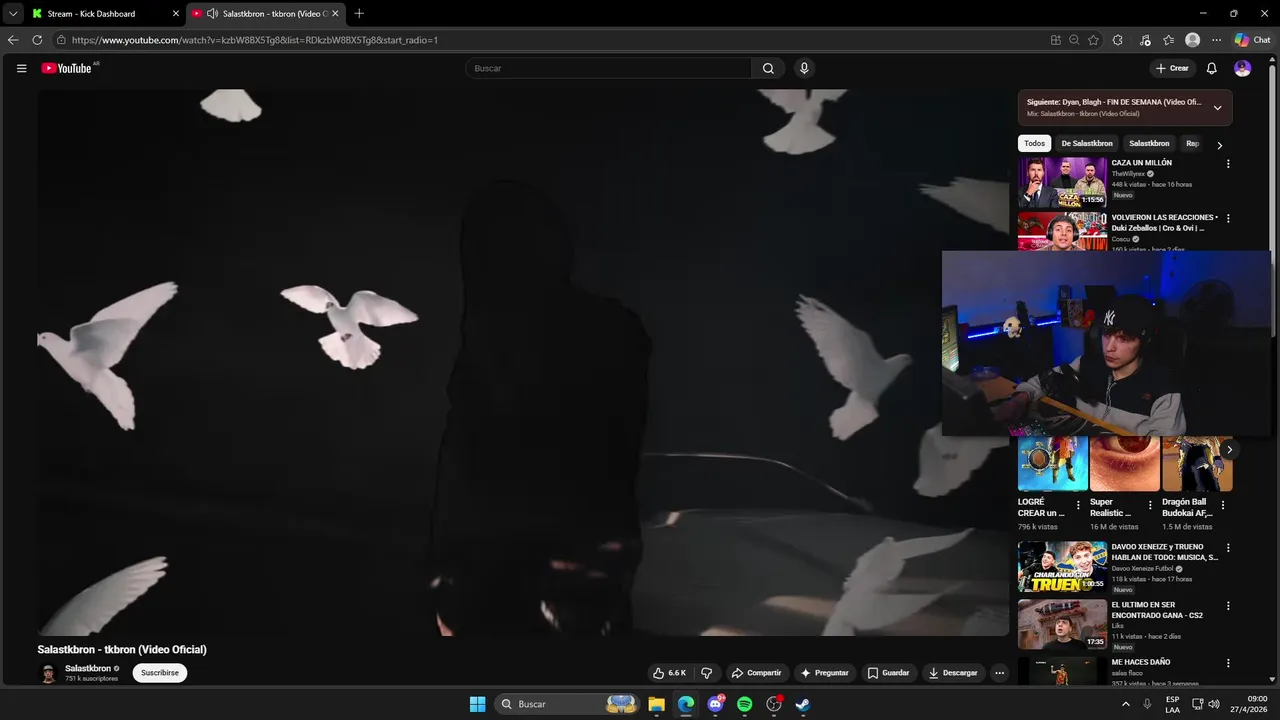Open the YouTube guide hamburger menu
1280x720 pixels.
coord(21,68)
